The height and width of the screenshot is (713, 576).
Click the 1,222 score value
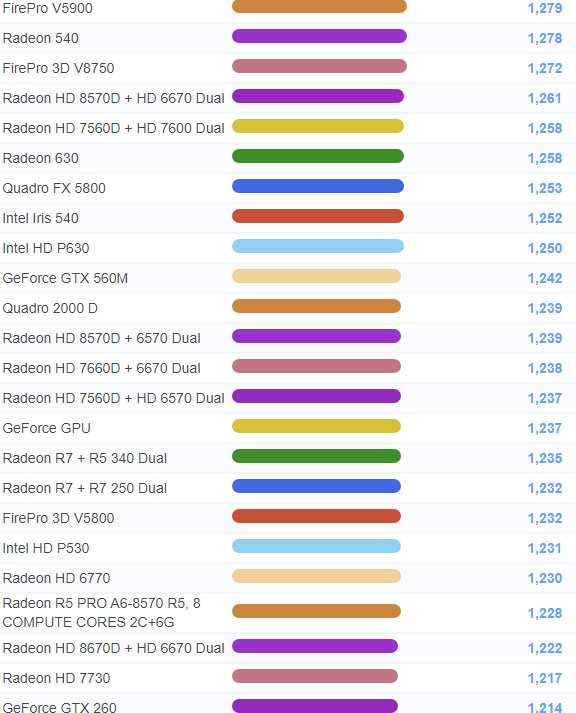(545, 648)
